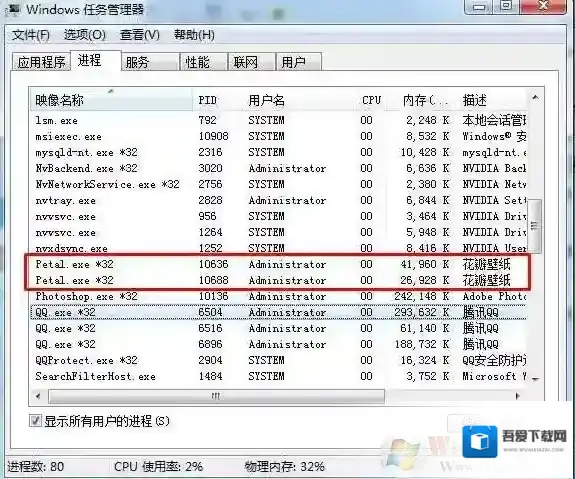This screenshot has height=479, width=575.
Task: Click 进程数: 80 in status bar
Action: (36, 467)
